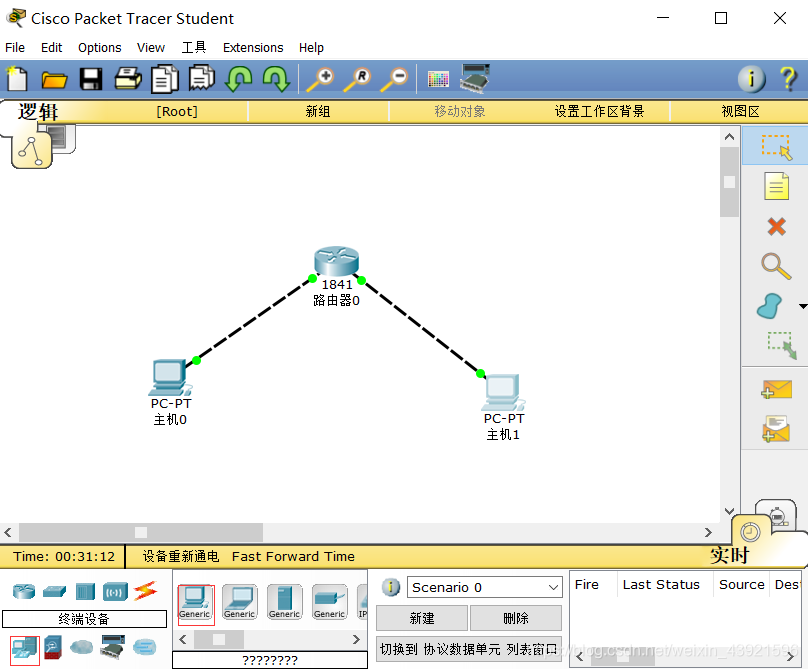The width and height of the screenshot is (808, 669).
Task: Click the Zoom Reset magnifier
Action: 357,79
